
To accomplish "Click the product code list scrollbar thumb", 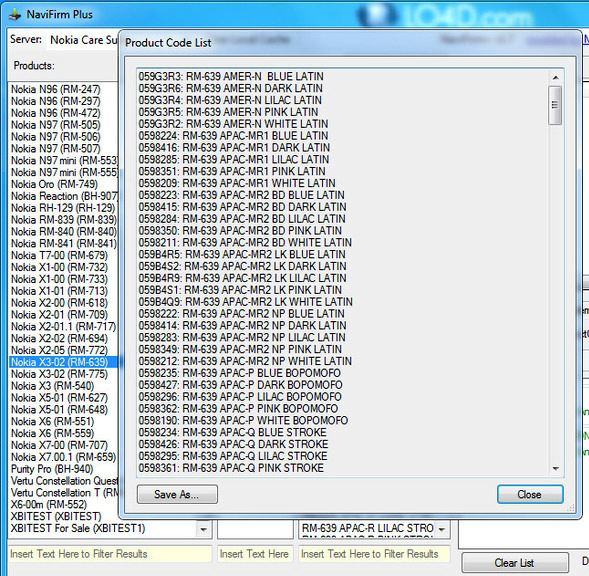I will pos(555,105).
